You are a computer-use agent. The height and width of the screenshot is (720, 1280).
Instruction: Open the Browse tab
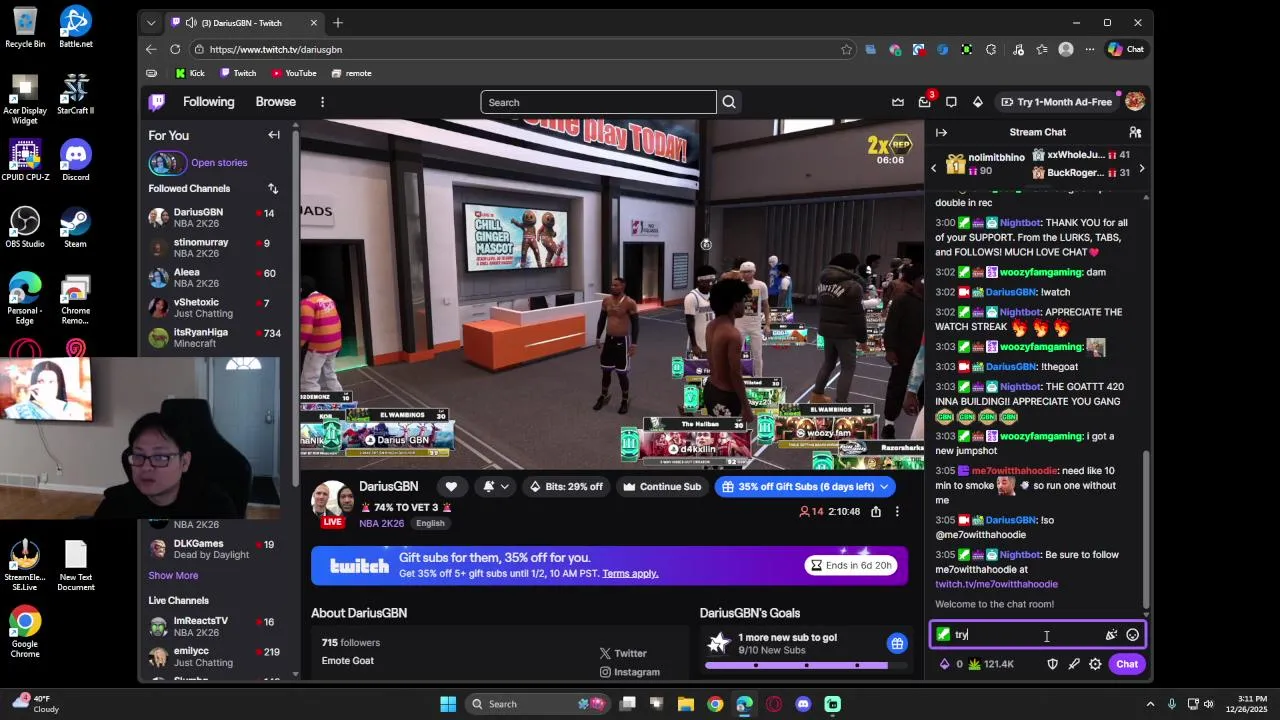pyautogui.click(x=275, y=102)
